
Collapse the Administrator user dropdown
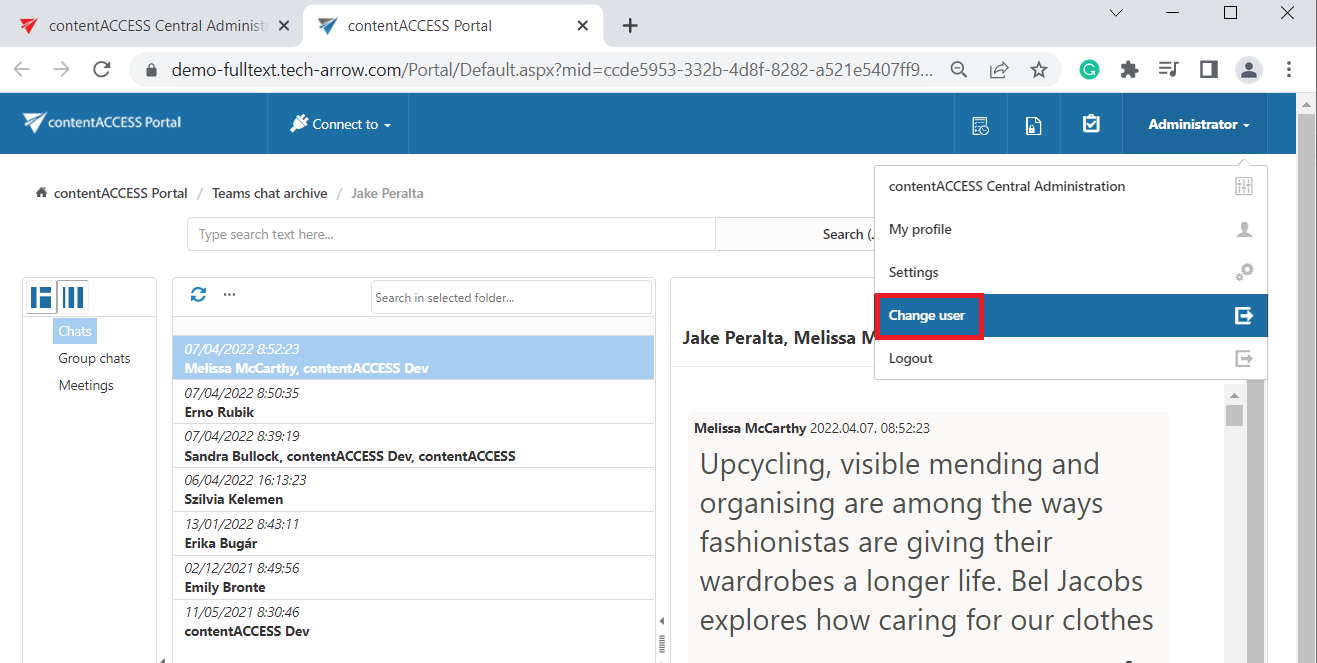1198,125
